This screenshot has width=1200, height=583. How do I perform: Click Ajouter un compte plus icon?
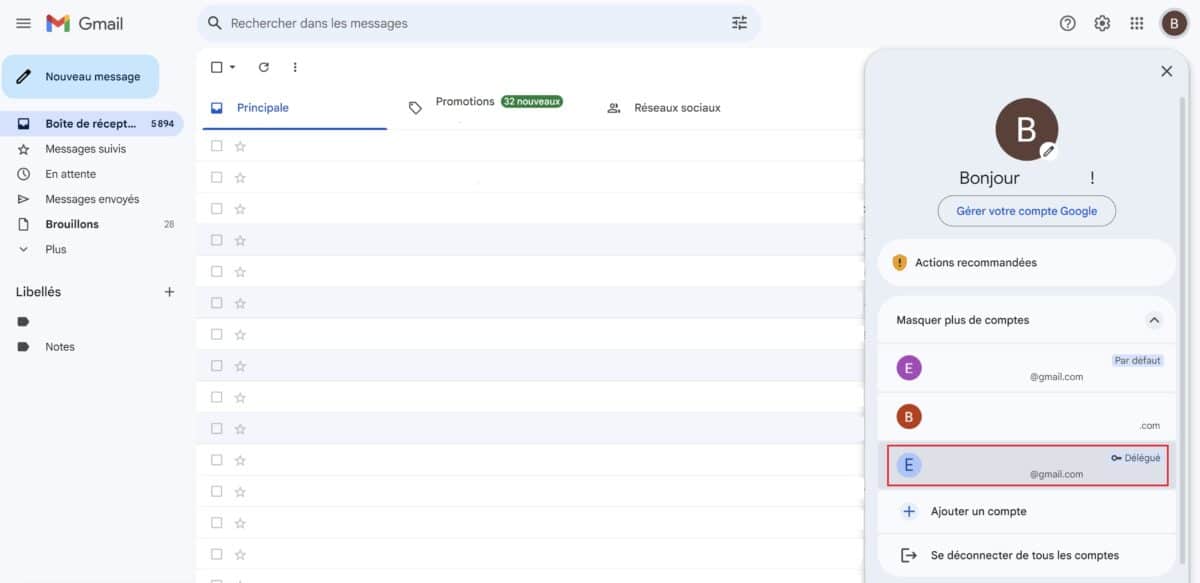(x=908, y=511)
